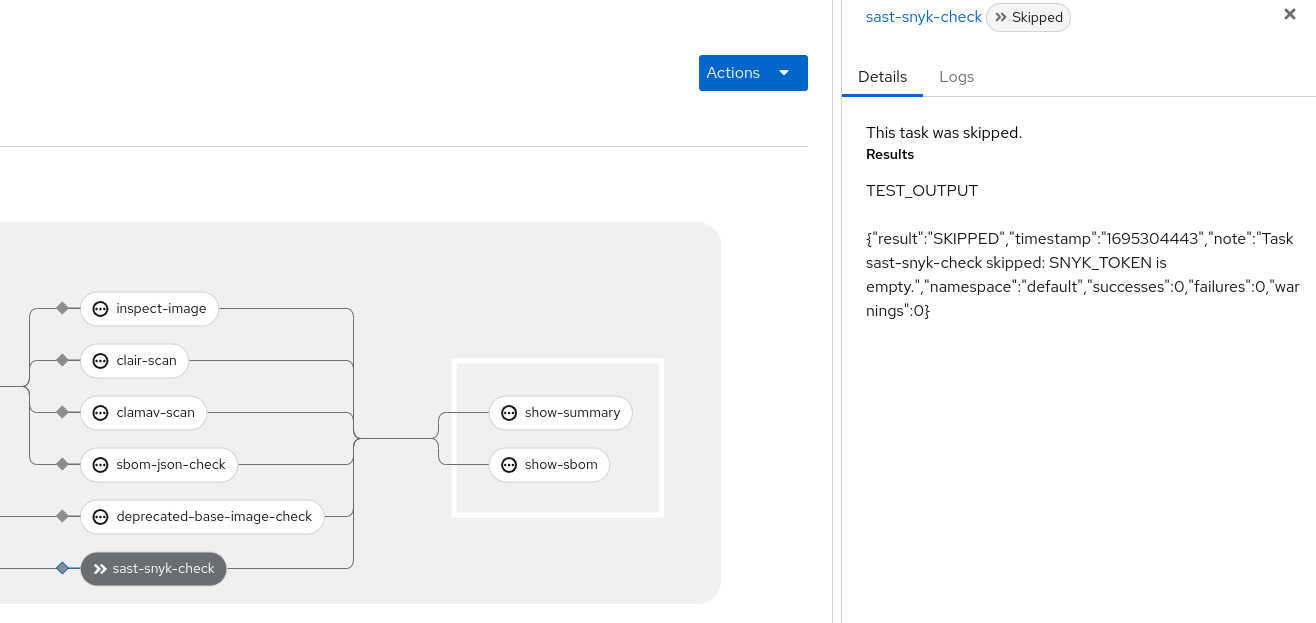Click the inspect-image pending status icon
Screen dimensions: 1316x623
pyautogui.click(x=100, y=309)
